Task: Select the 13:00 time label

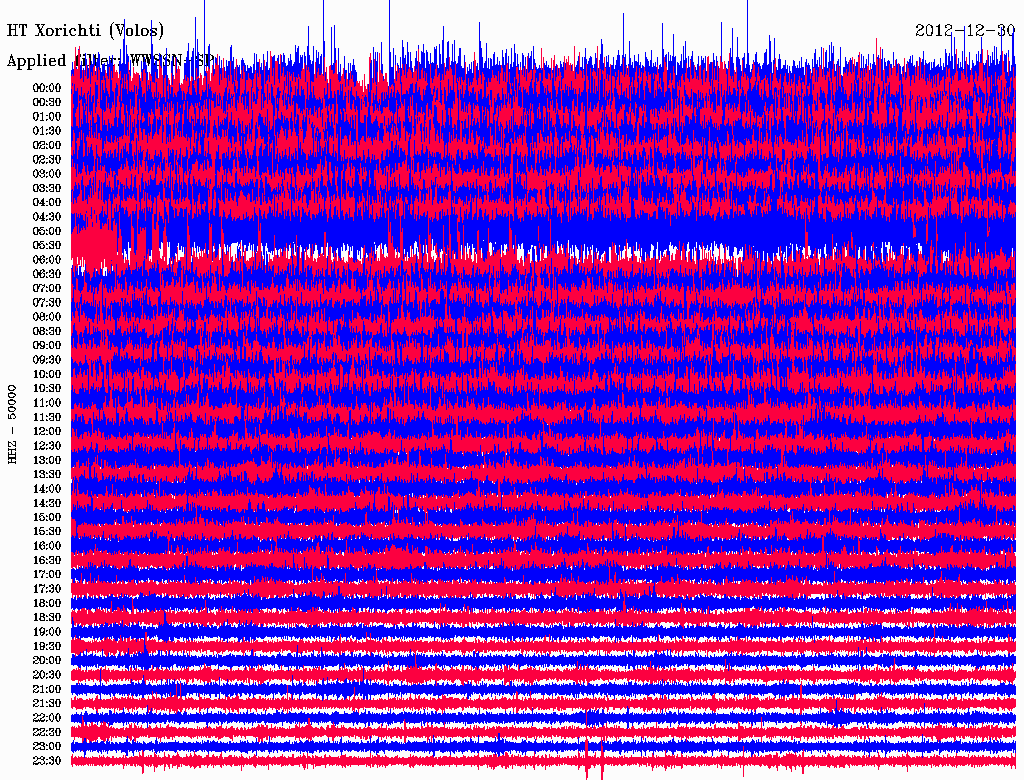Action: click(47, 460)
